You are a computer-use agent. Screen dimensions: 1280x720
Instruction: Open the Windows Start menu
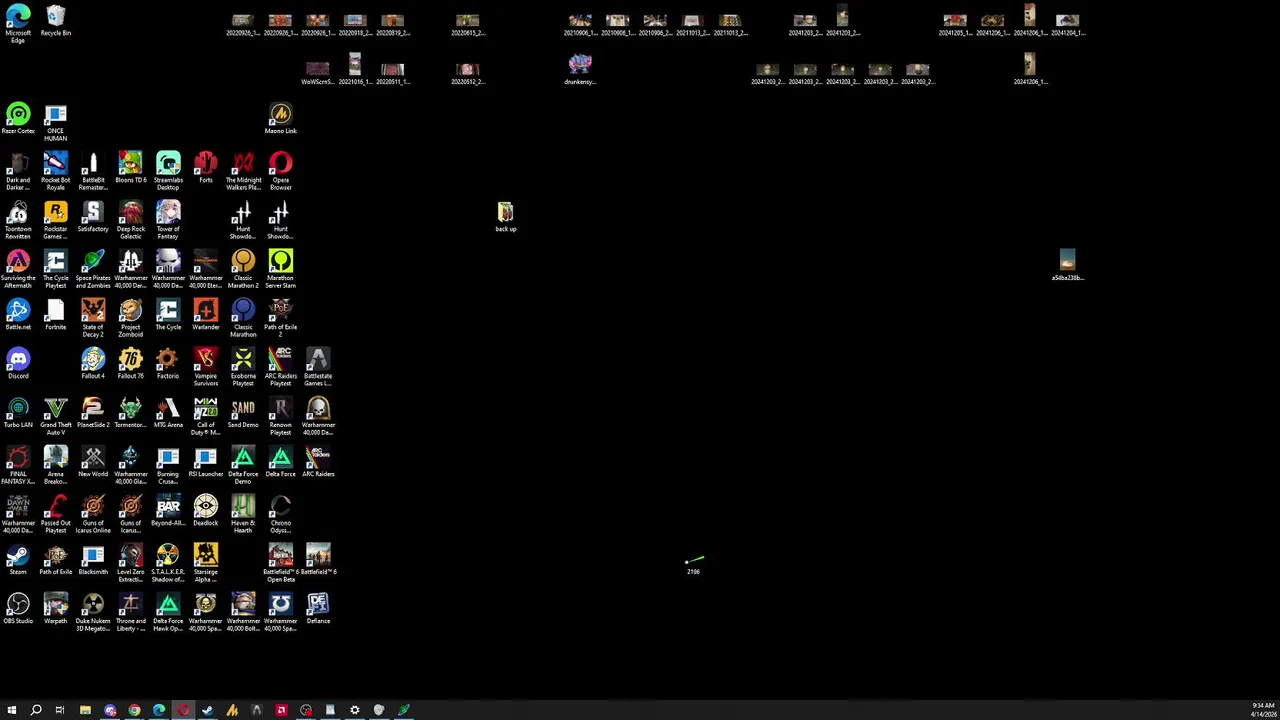(x=12, y=710)
